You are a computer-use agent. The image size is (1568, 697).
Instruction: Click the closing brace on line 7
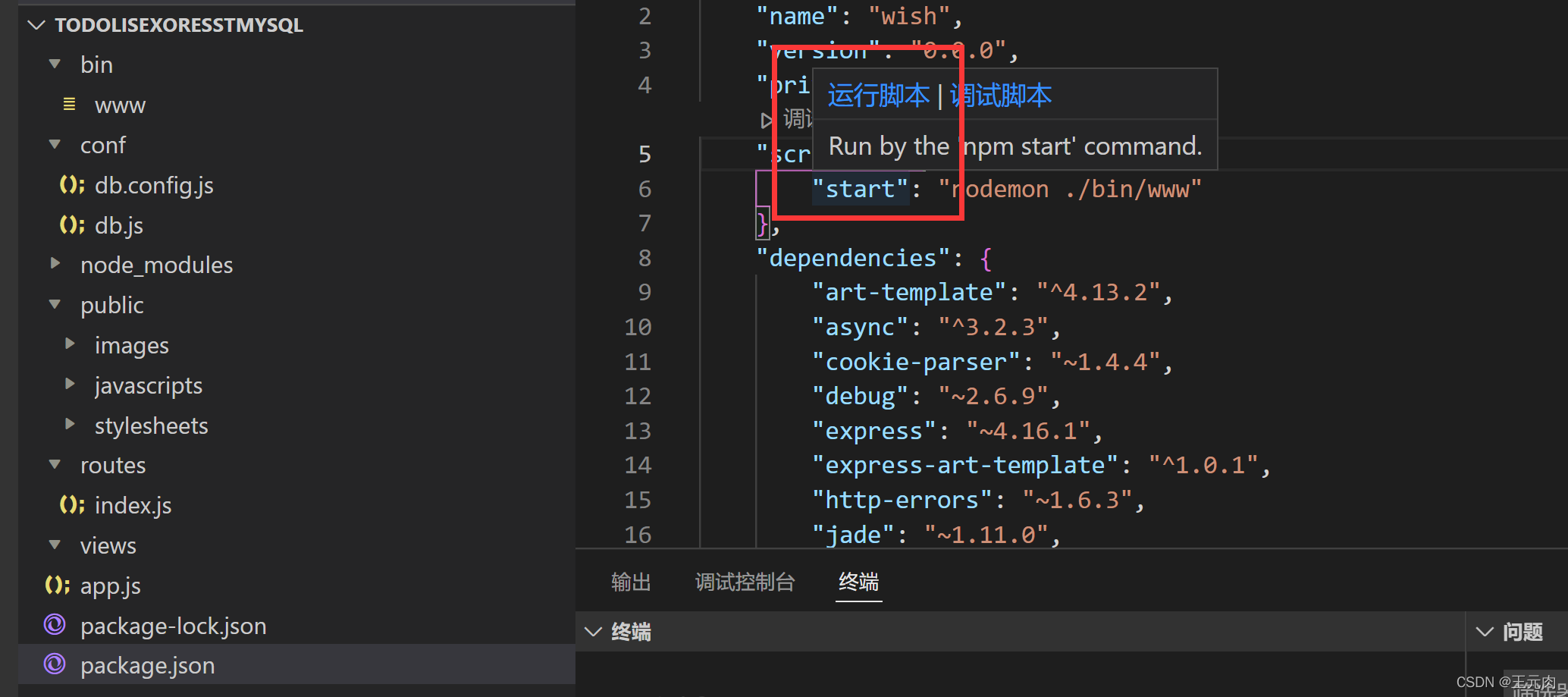click(x=763, y=224)
